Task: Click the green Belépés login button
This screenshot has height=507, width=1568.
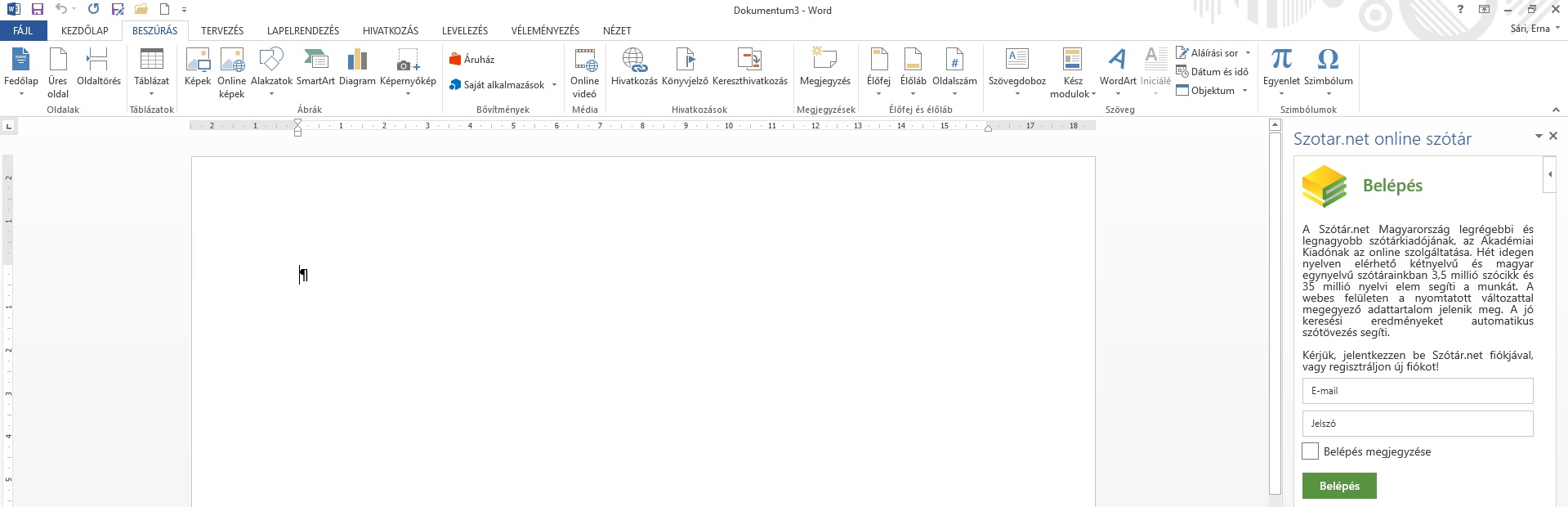Action: click(1339, 486)
